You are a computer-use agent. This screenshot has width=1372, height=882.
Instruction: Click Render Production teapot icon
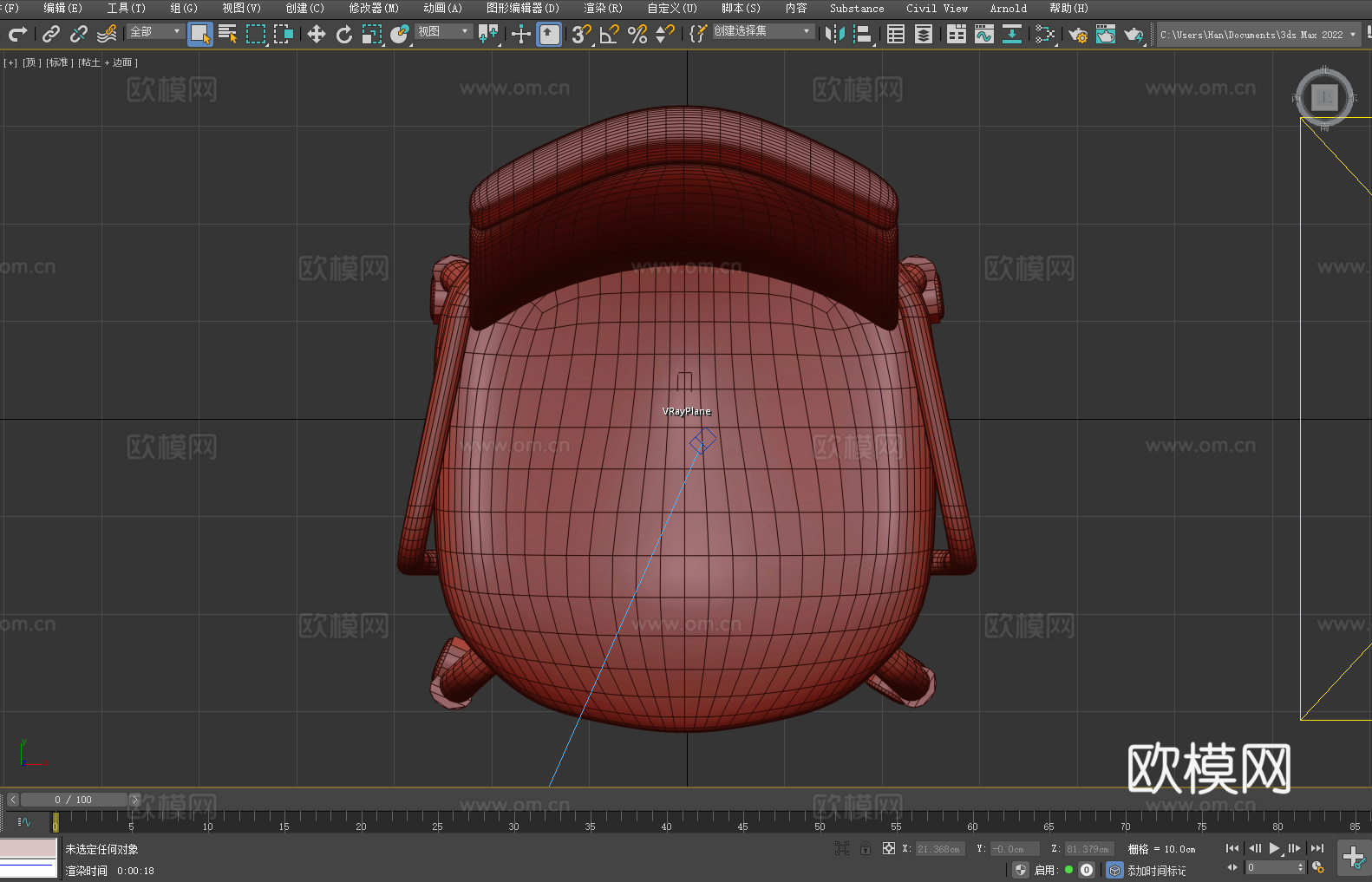pos(1134,34)
